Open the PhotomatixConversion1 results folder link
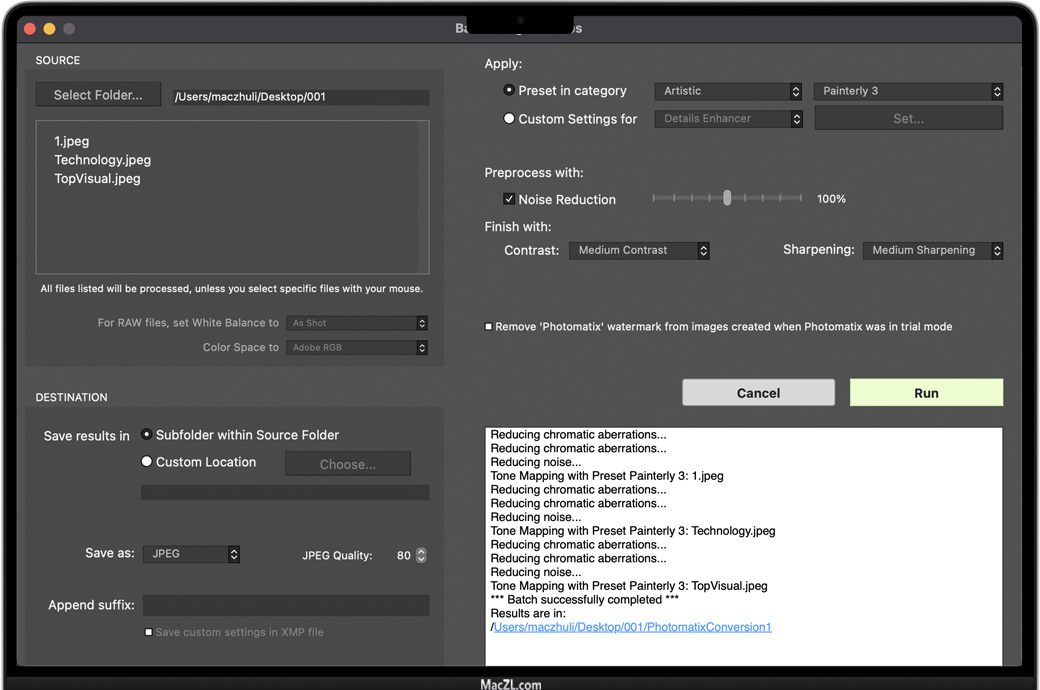The height and width of the screenshot is (690, 1040). click(632, 627)
